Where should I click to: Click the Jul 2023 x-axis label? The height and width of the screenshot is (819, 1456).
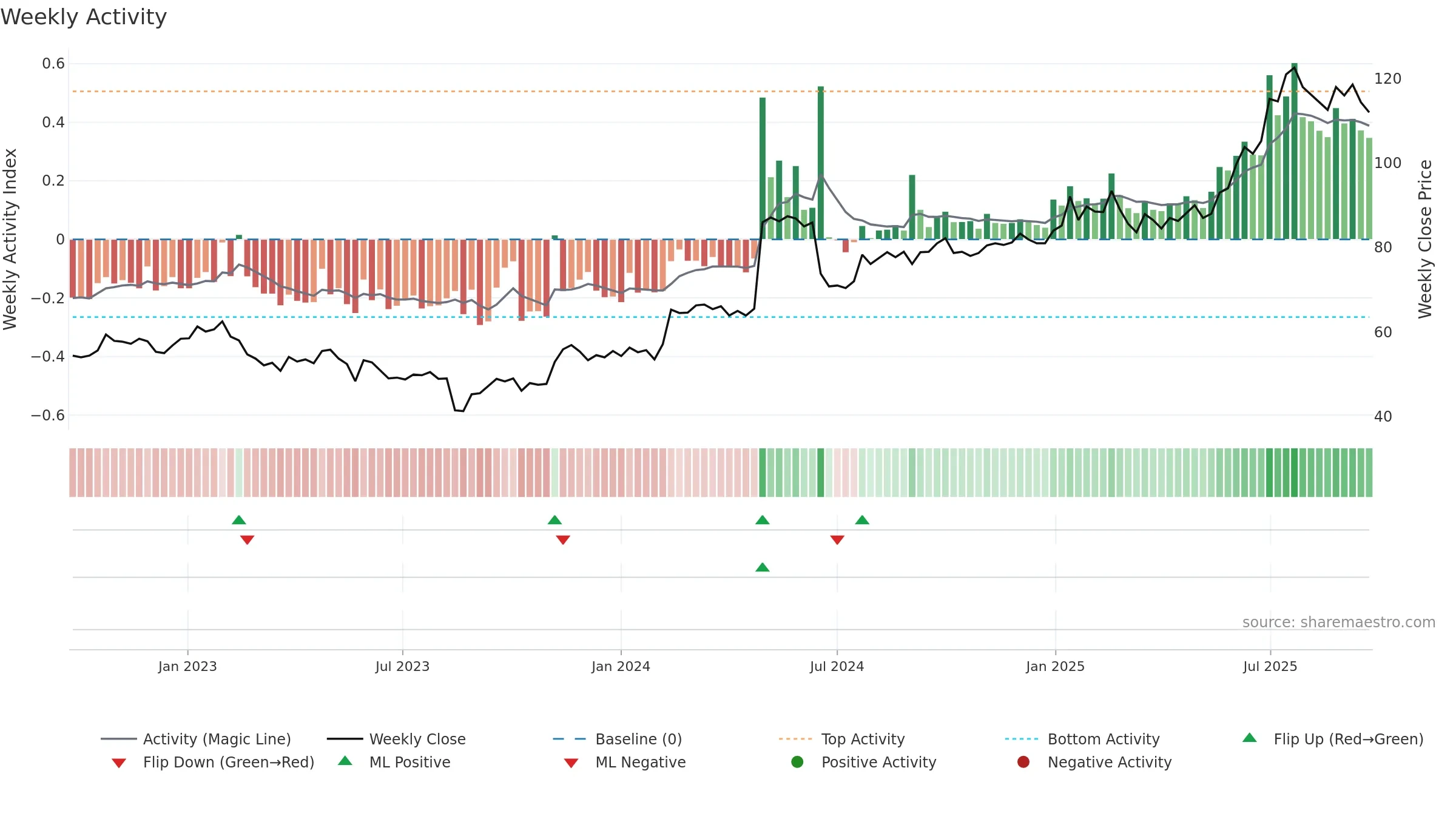click(x=402, y=666)
